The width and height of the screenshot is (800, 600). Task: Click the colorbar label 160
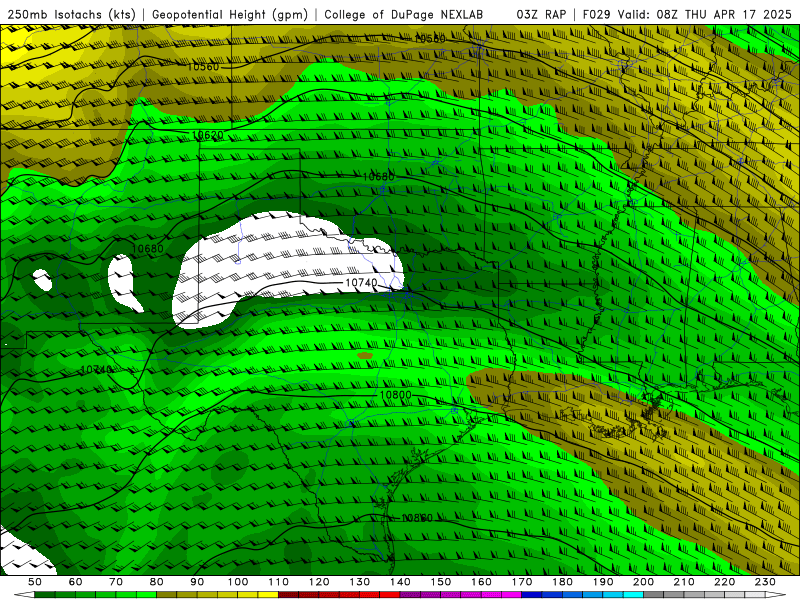tap(481, 582)
